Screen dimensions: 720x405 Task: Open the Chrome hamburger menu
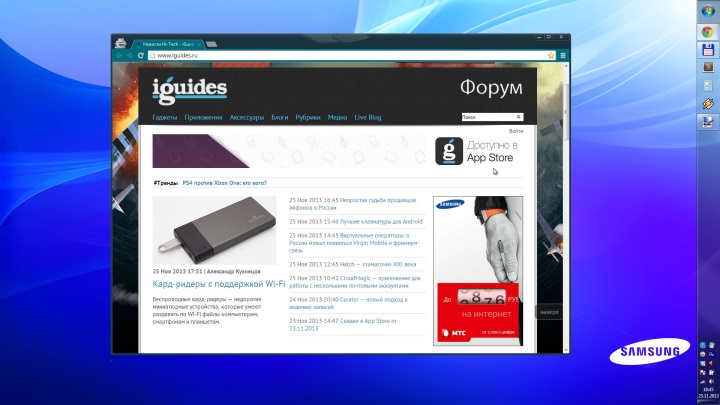click(563, 55)
